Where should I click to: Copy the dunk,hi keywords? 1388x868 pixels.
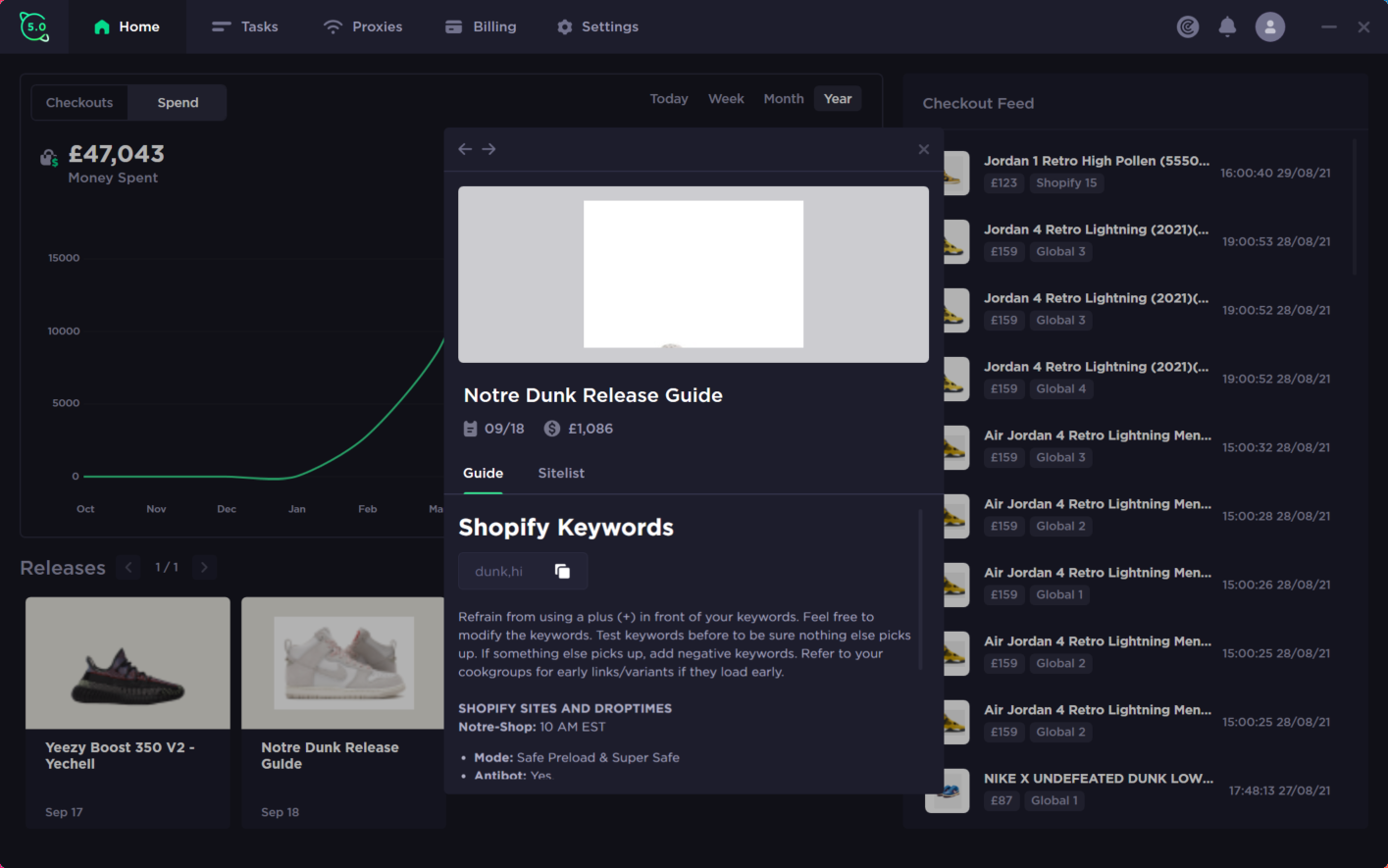pos(562,571)
